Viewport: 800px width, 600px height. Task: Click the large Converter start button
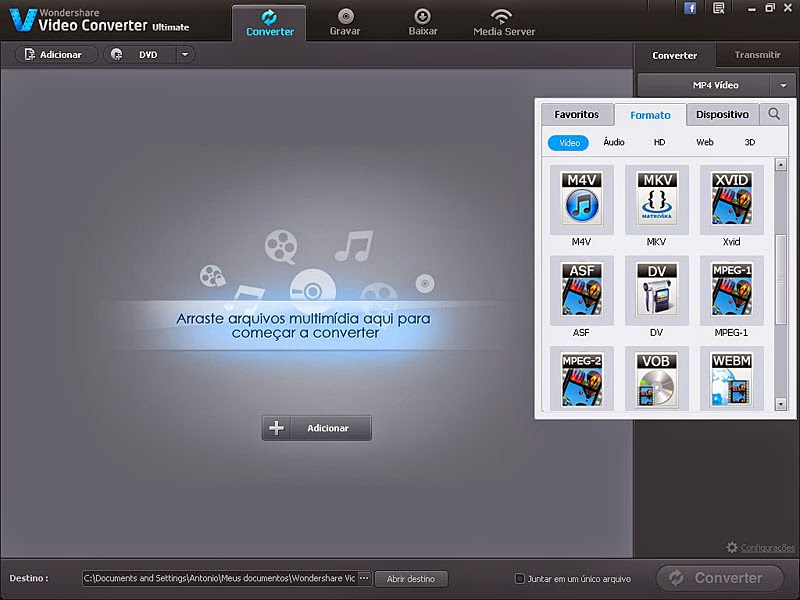pyautogui.click(x=719, y=578)
